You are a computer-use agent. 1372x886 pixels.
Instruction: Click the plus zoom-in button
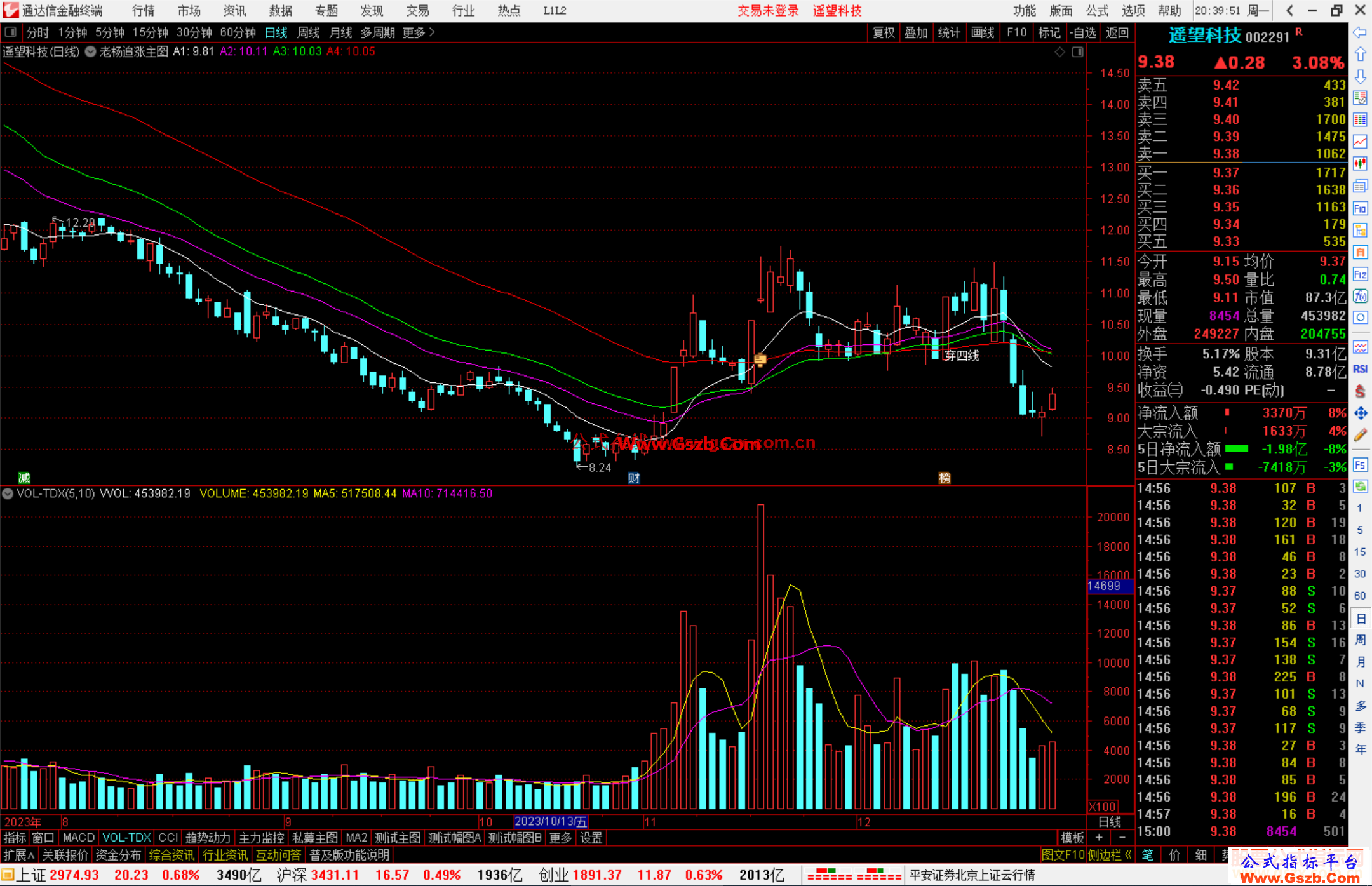(1100, 838)
